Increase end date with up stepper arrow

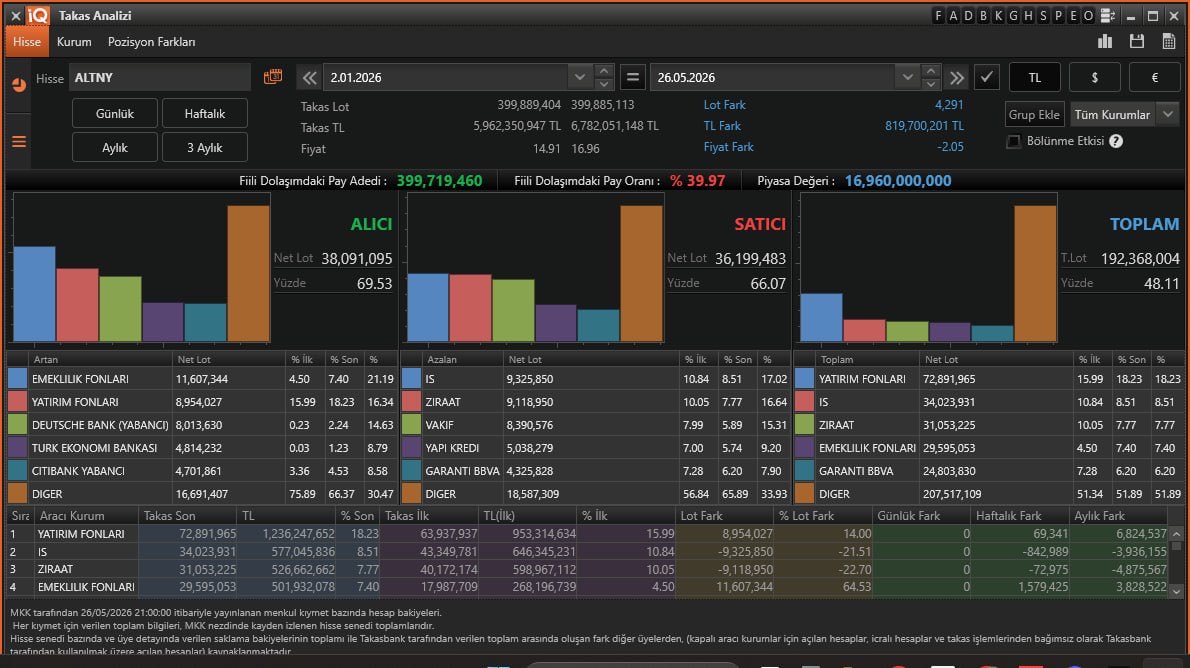click(x=931, y=71)
